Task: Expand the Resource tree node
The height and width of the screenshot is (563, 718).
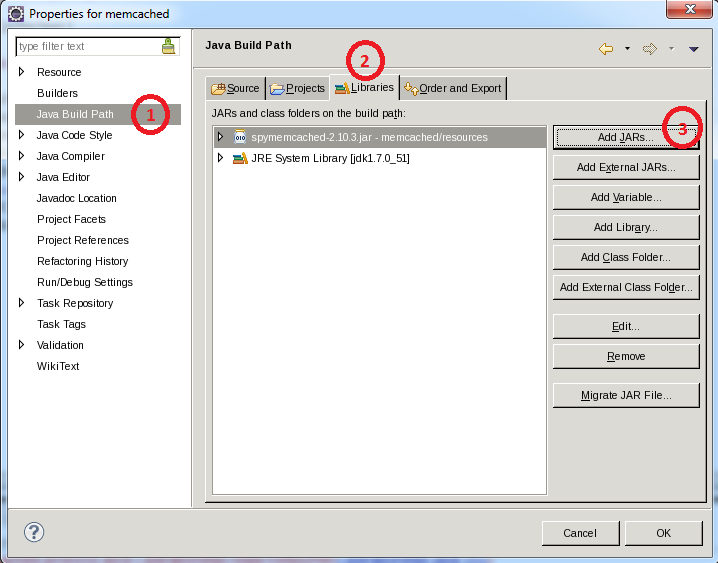Action: coord(22,72)
